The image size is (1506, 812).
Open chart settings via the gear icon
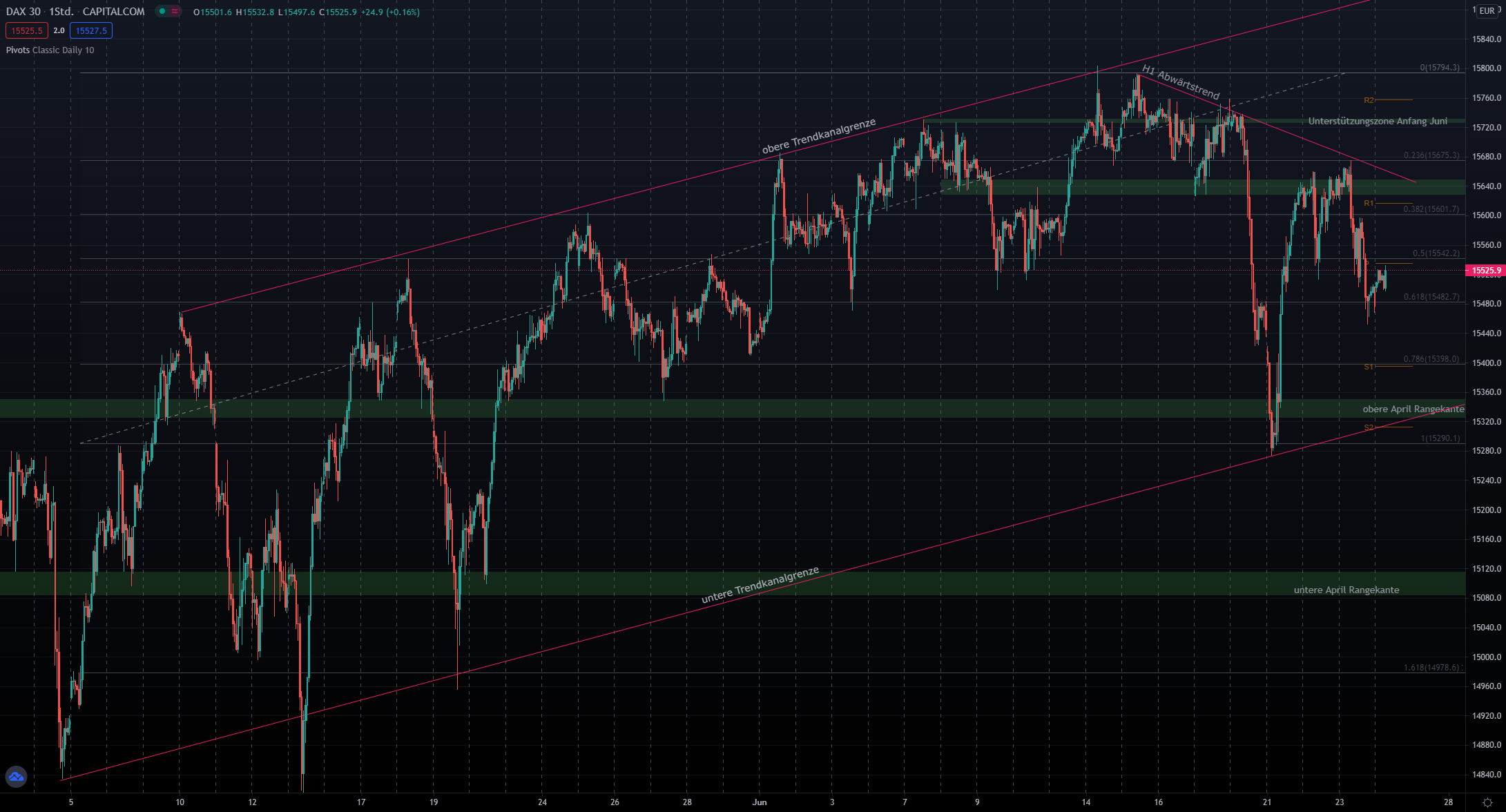point(1487,802)
